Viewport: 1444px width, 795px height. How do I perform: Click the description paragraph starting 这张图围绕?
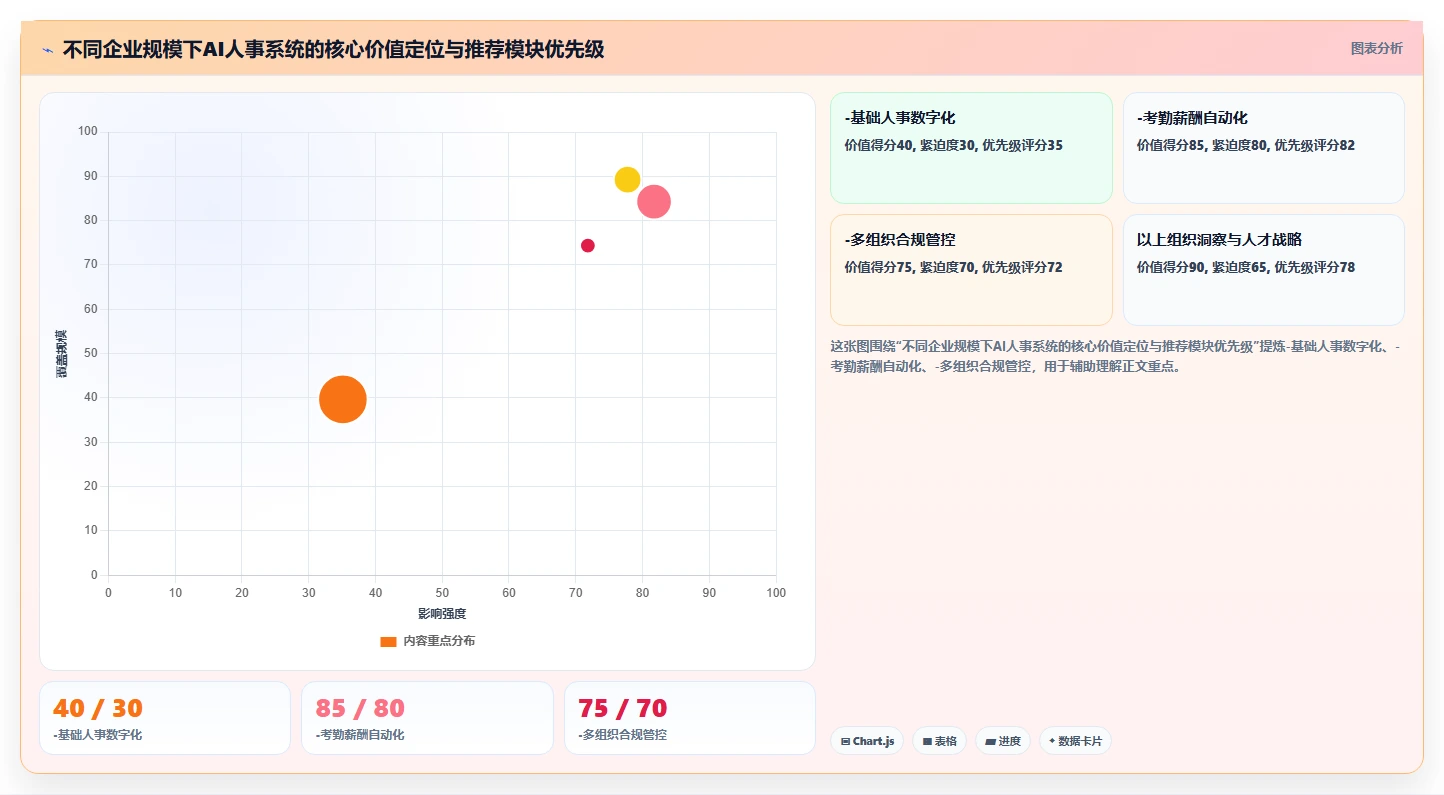click(1116, 356)
